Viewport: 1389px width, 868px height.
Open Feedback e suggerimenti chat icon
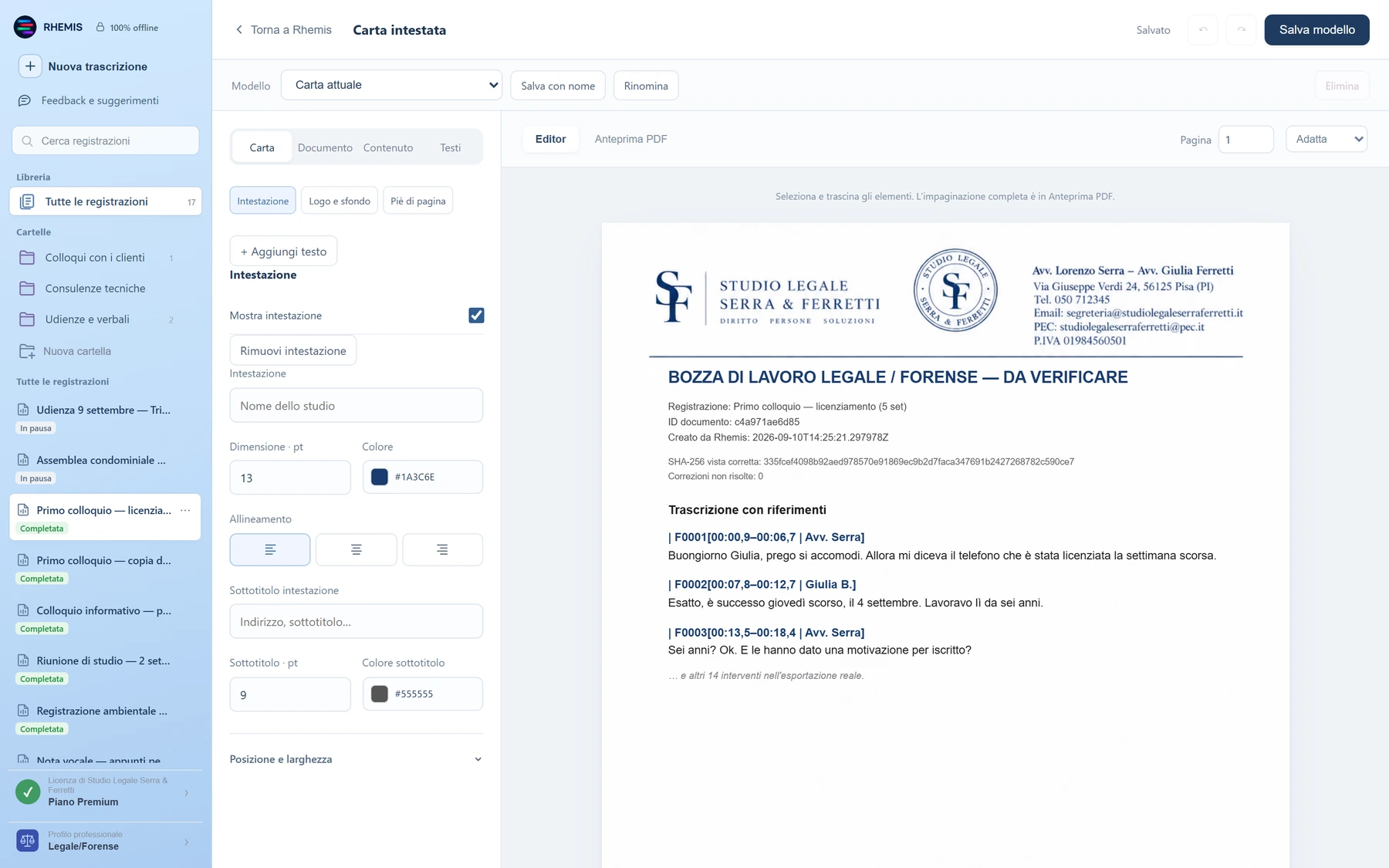25,100
